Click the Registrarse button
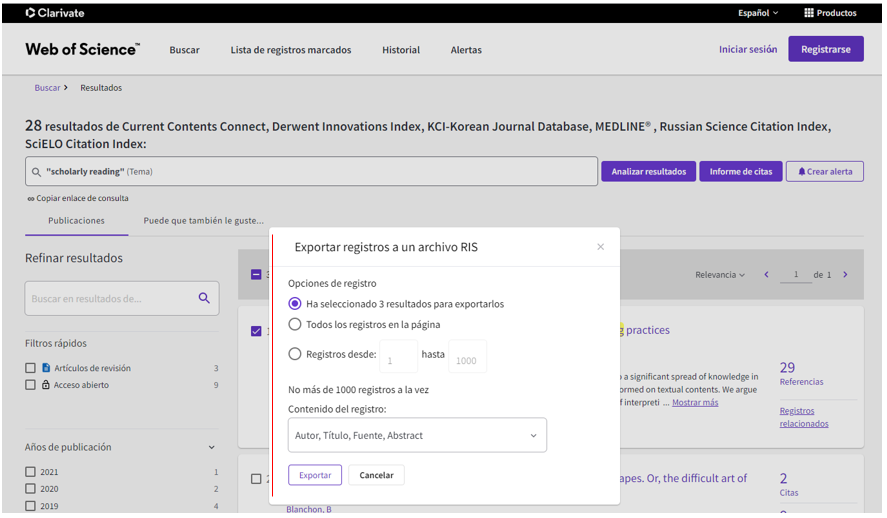The width and height of the screenshot is (887, 518). pyautogui.click(x=826, y=49)
